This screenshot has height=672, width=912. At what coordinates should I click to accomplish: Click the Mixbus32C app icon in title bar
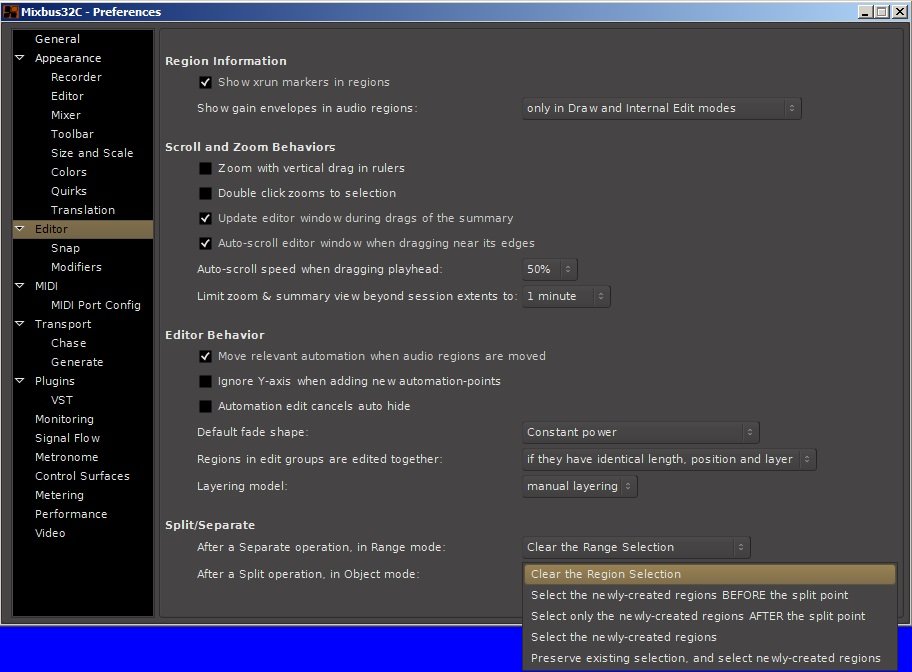pos(10,11)
